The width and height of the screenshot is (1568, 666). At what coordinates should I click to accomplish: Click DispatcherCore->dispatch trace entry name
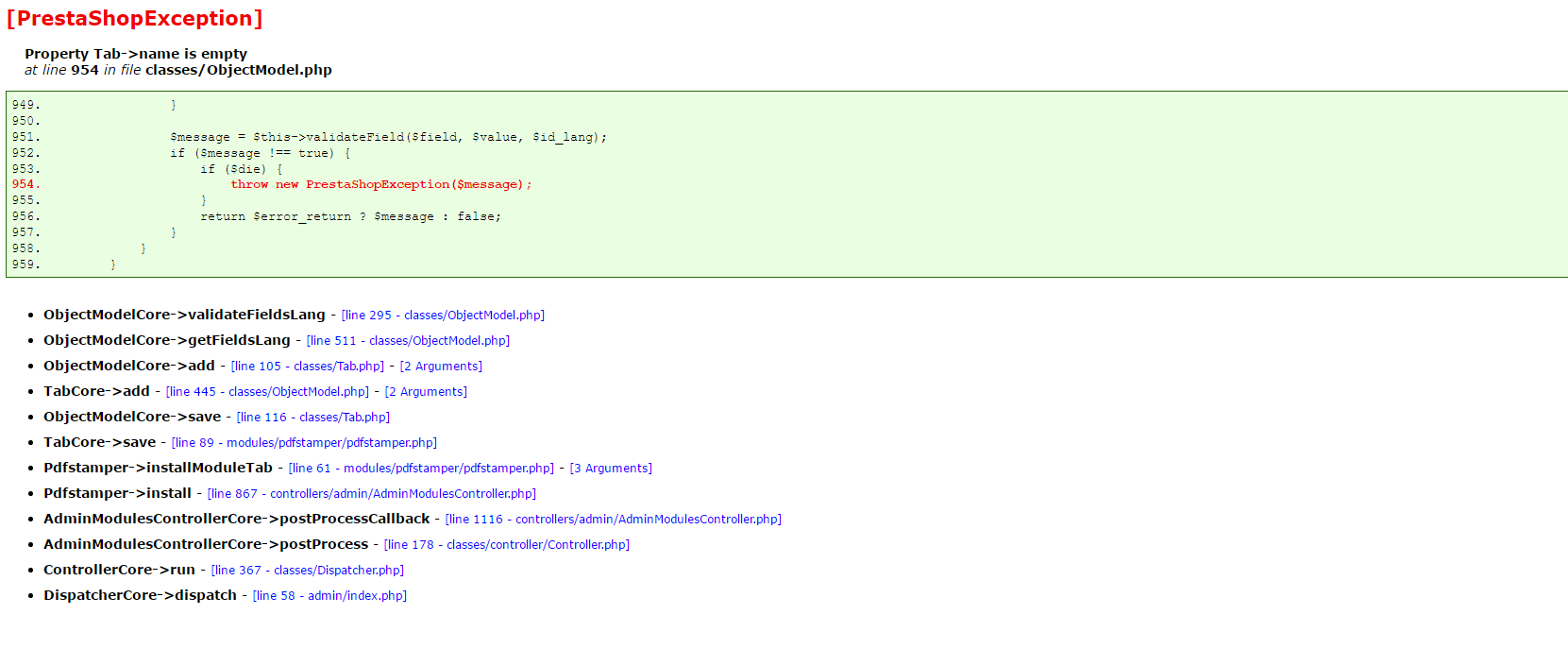click(x=140, y=595)
